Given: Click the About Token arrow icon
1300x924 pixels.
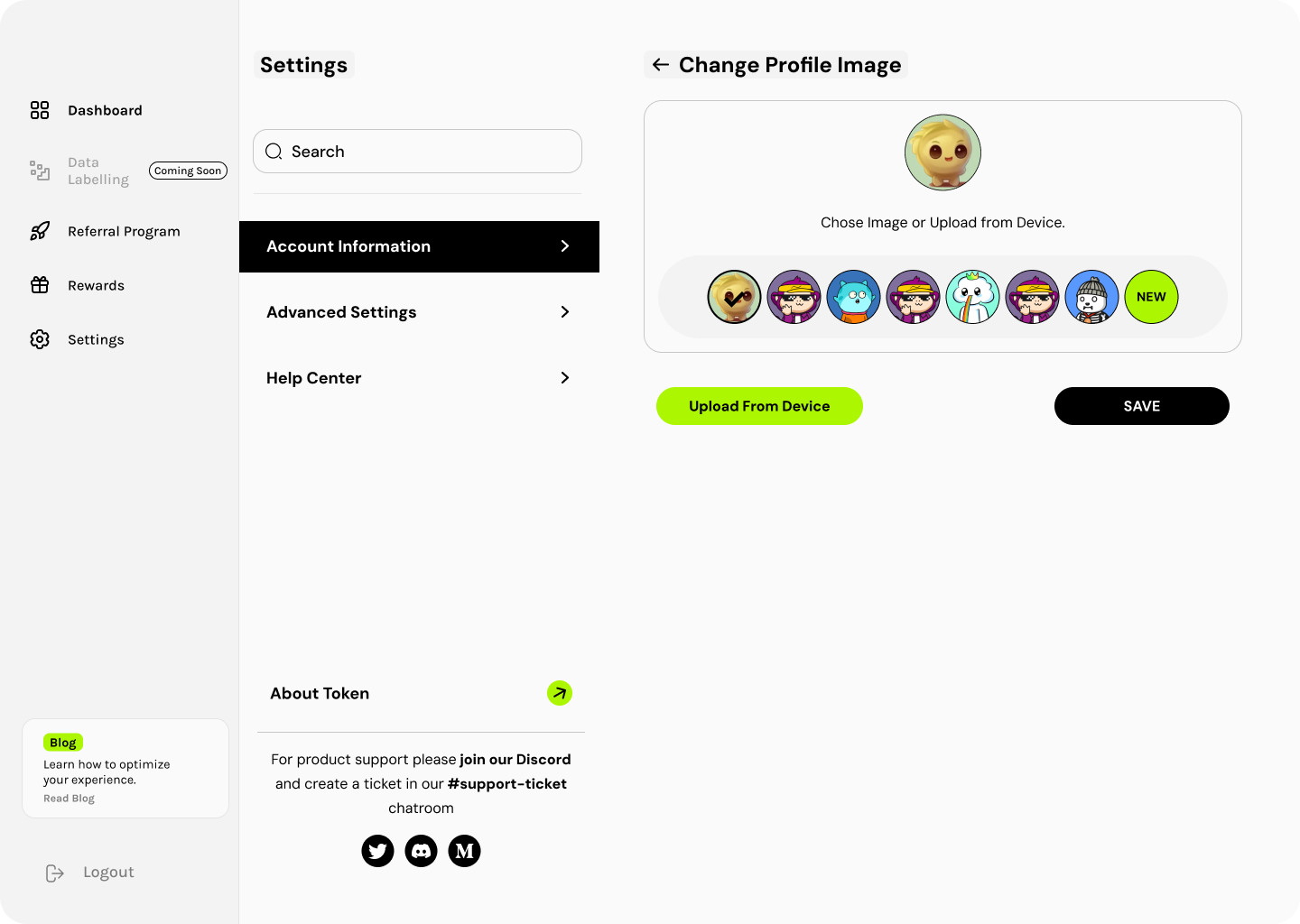Looking at the screenshot, I should [560, 693].
